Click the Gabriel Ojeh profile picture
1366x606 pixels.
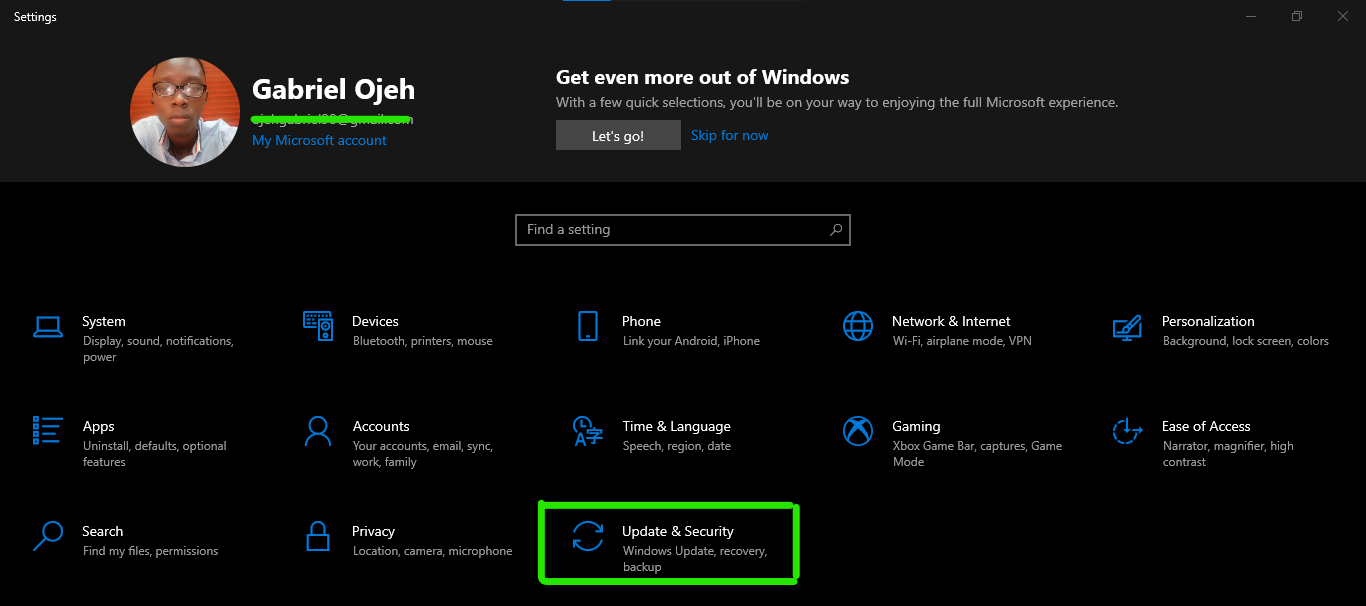[x=185, y=112]
